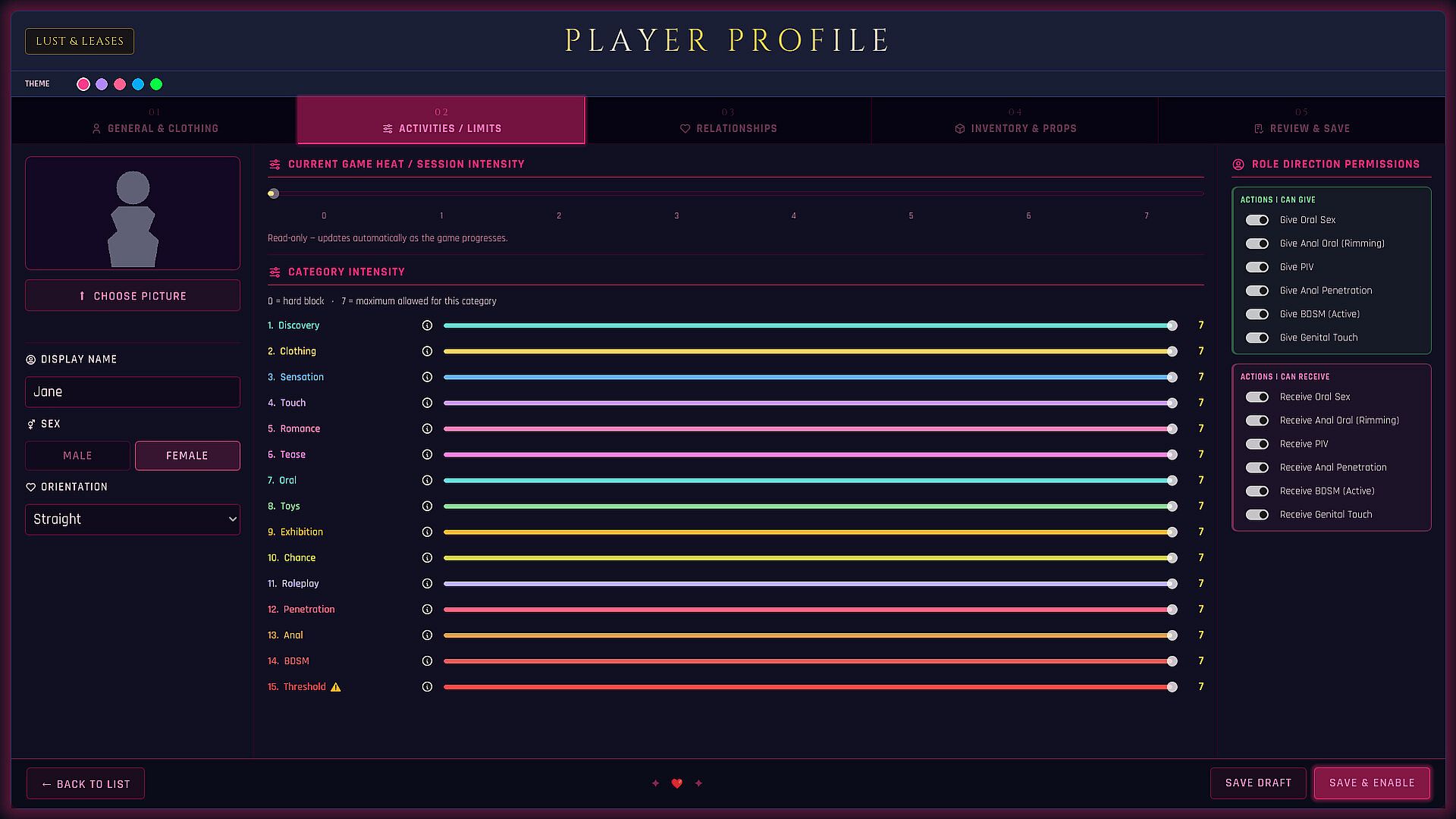Open info for Sensation category

tap(427, 377)
